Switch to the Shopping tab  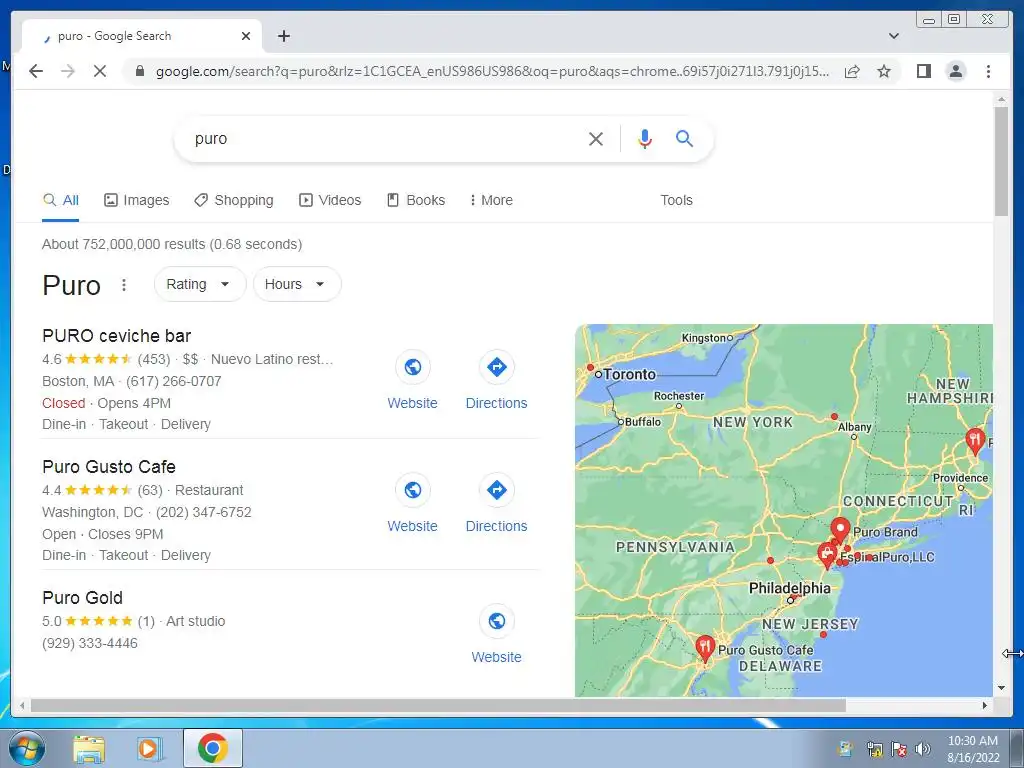click(x=234, y=200)
